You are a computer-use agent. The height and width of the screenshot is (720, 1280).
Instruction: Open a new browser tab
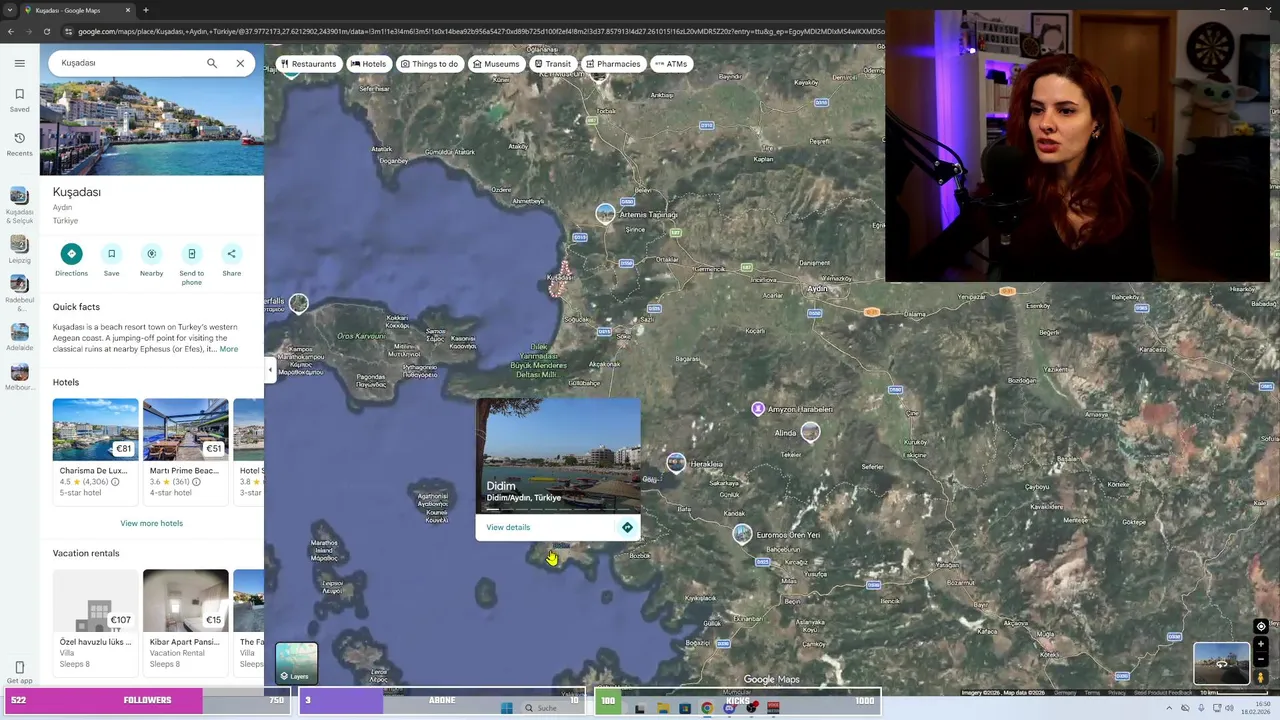[146, 10]
